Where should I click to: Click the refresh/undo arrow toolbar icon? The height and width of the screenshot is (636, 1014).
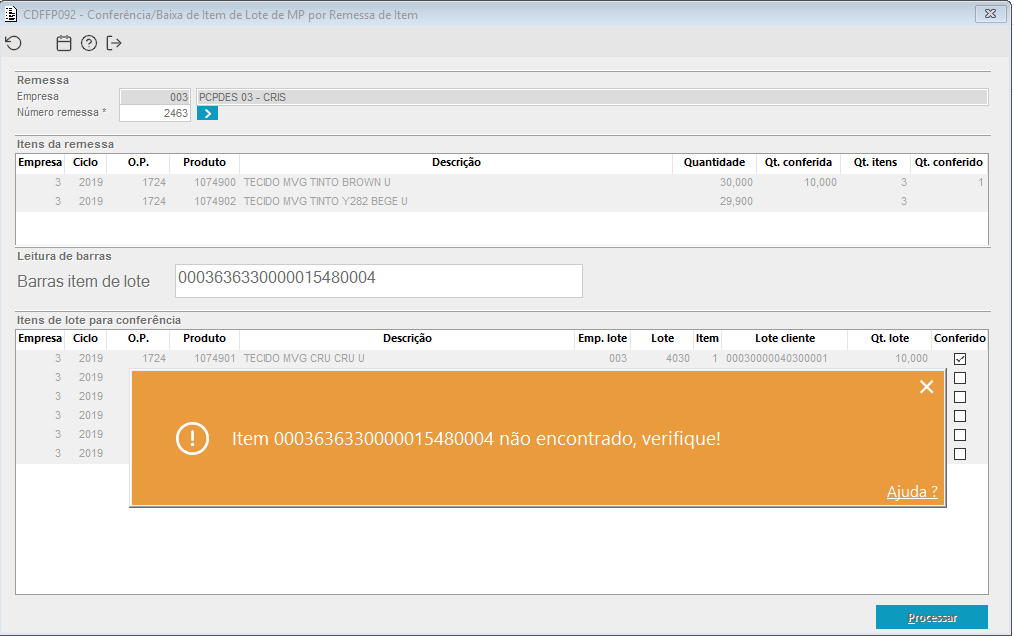tap(14, 43)
